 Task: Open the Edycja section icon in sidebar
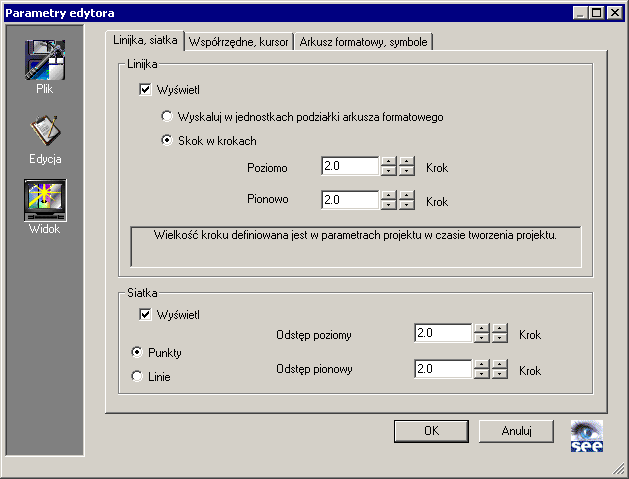[45, 130]
